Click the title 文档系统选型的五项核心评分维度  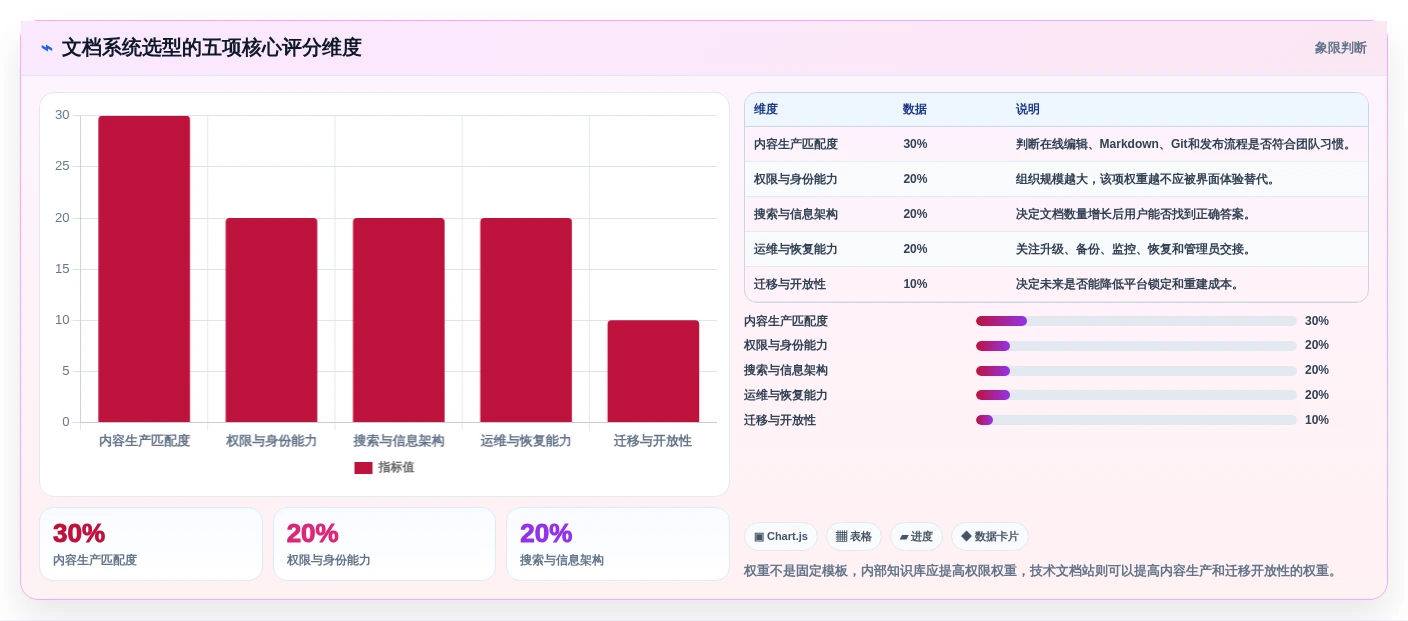212,48
